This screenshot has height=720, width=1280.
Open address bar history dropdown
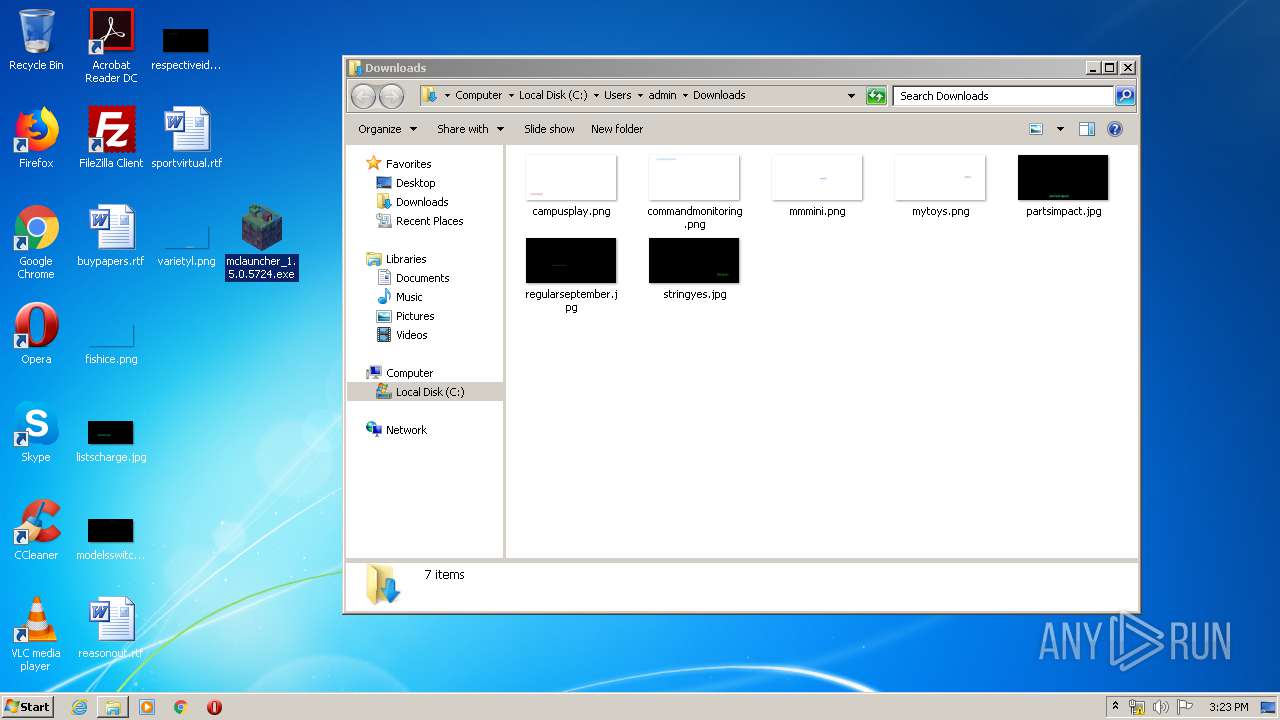[851, 96]
